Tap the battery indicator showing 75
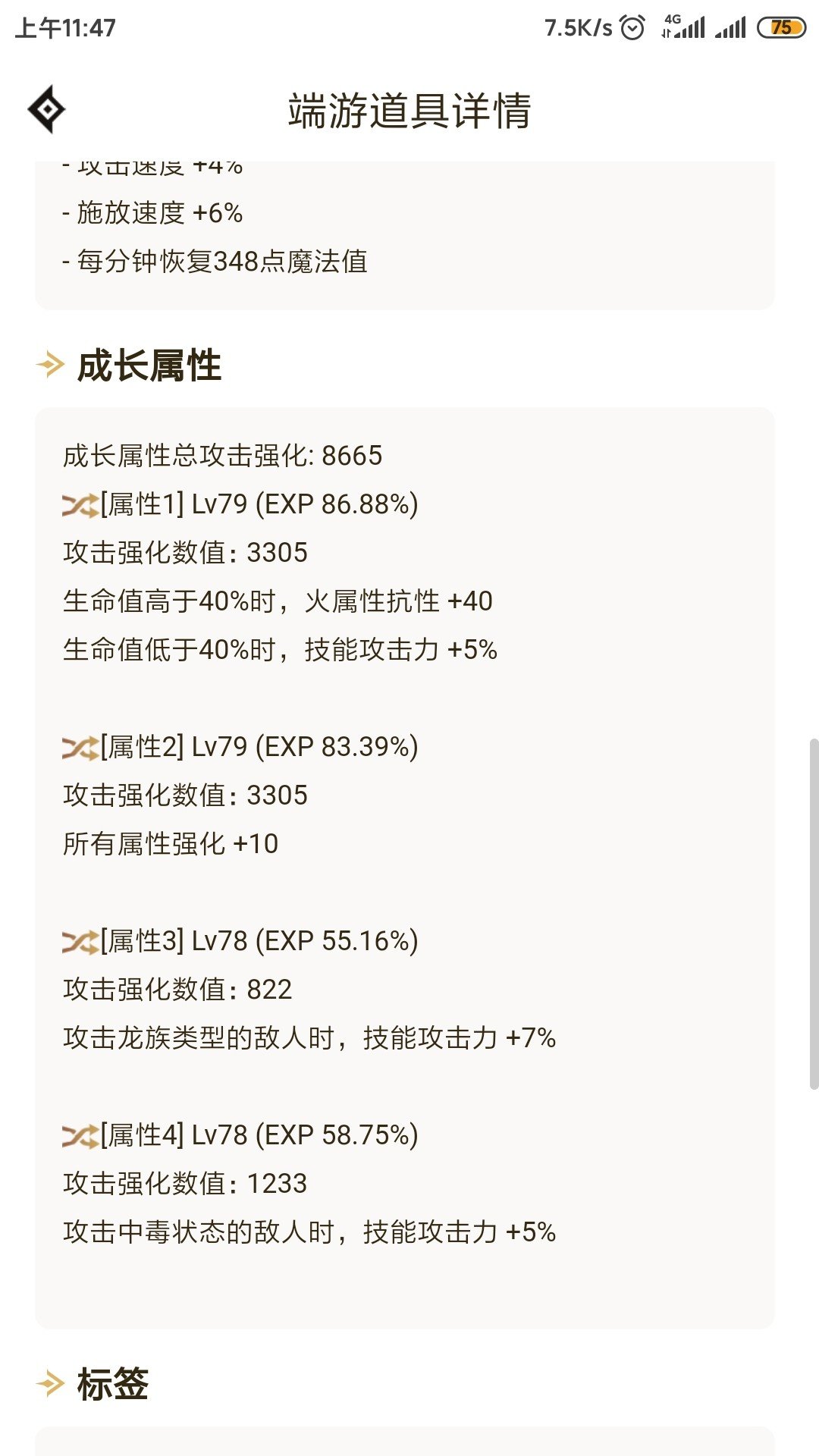The height and width of the screenshot is (1456, 819). click(781, 28)
